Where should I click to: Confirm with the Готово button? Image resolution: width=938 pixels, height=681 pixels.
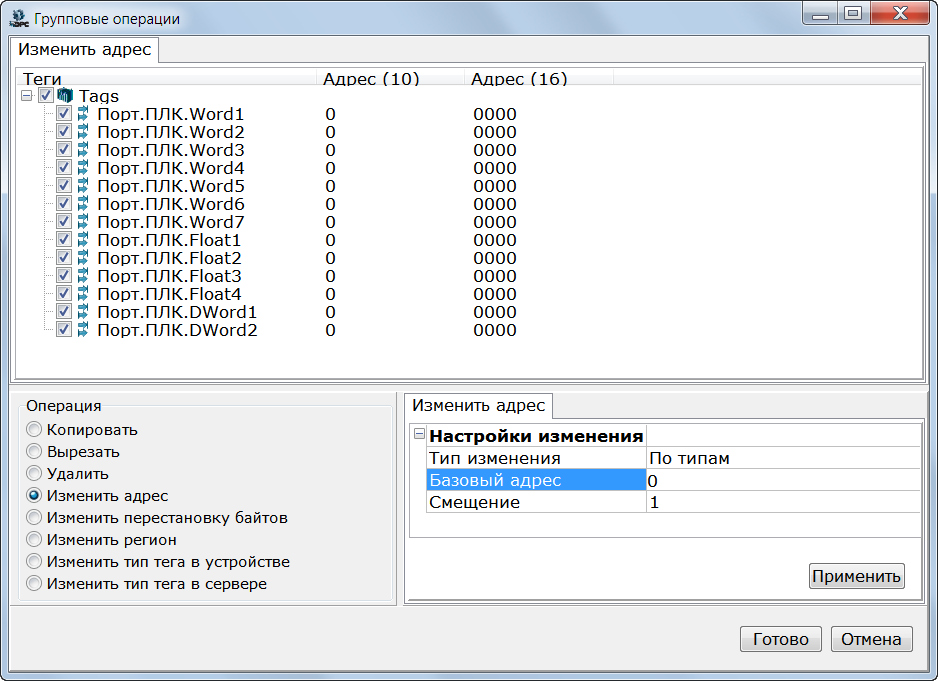click(x=780, y=640)
